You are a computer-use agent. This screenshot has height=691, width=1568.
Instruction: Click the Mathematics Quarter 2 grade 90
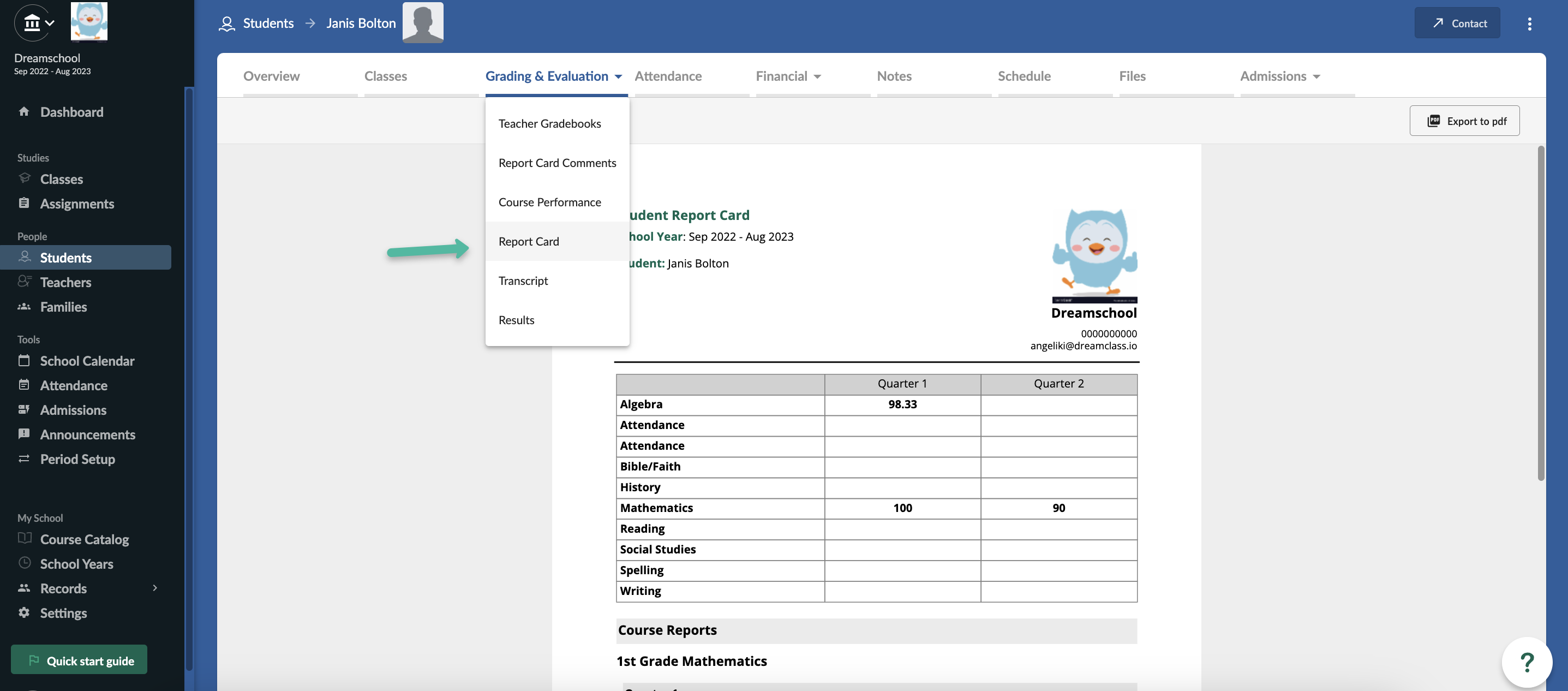(x=1058, y=508)
